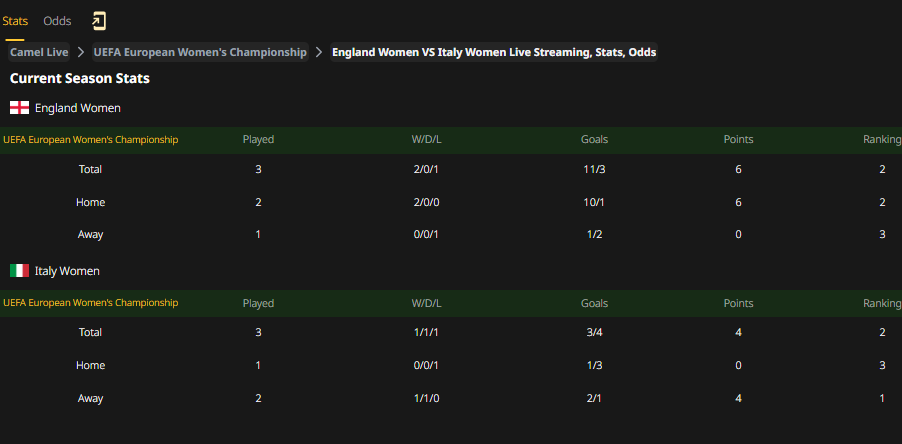Click chevron after UEFA Championship breadcrumb
The image size is (902, 444).
(319, 52)
